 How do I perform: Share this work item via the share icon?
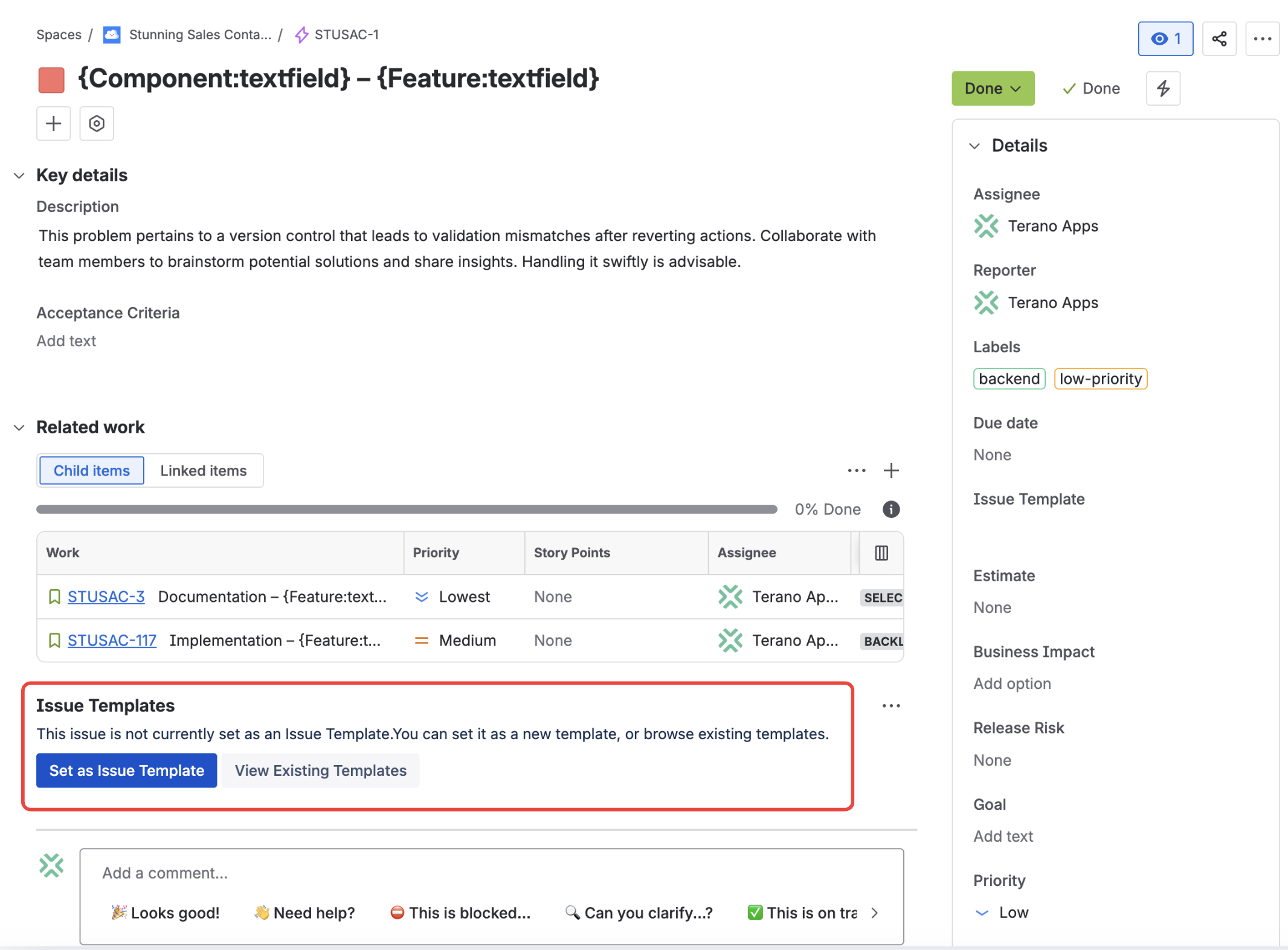pyautogui.click(x=1219, y=38)
